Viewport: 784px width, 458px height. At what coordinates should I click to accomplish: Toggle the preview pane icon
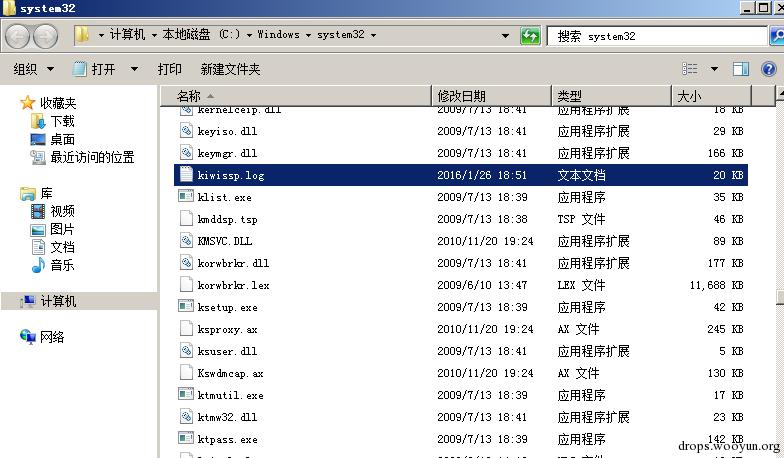[x=740, y=69]
